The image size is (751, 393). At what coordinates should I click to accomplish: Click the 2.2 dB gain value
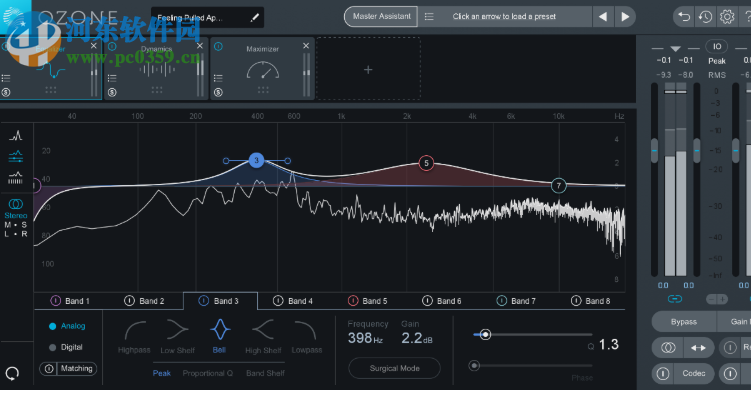pyautogui.click(x=417, y=338)
